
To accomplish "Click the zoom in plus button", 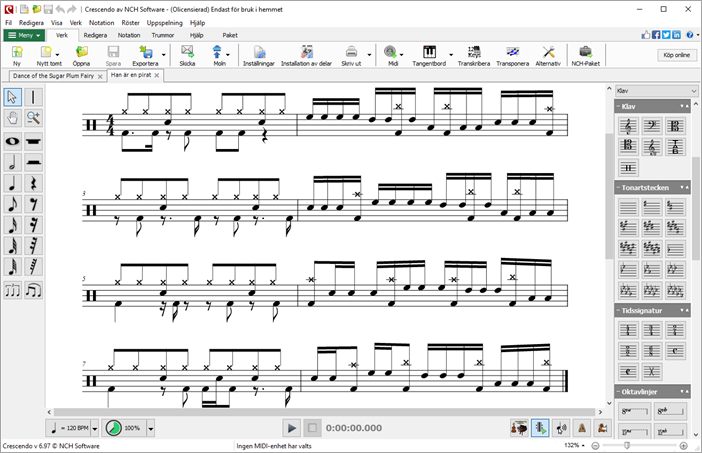I will tap(684, 445).
